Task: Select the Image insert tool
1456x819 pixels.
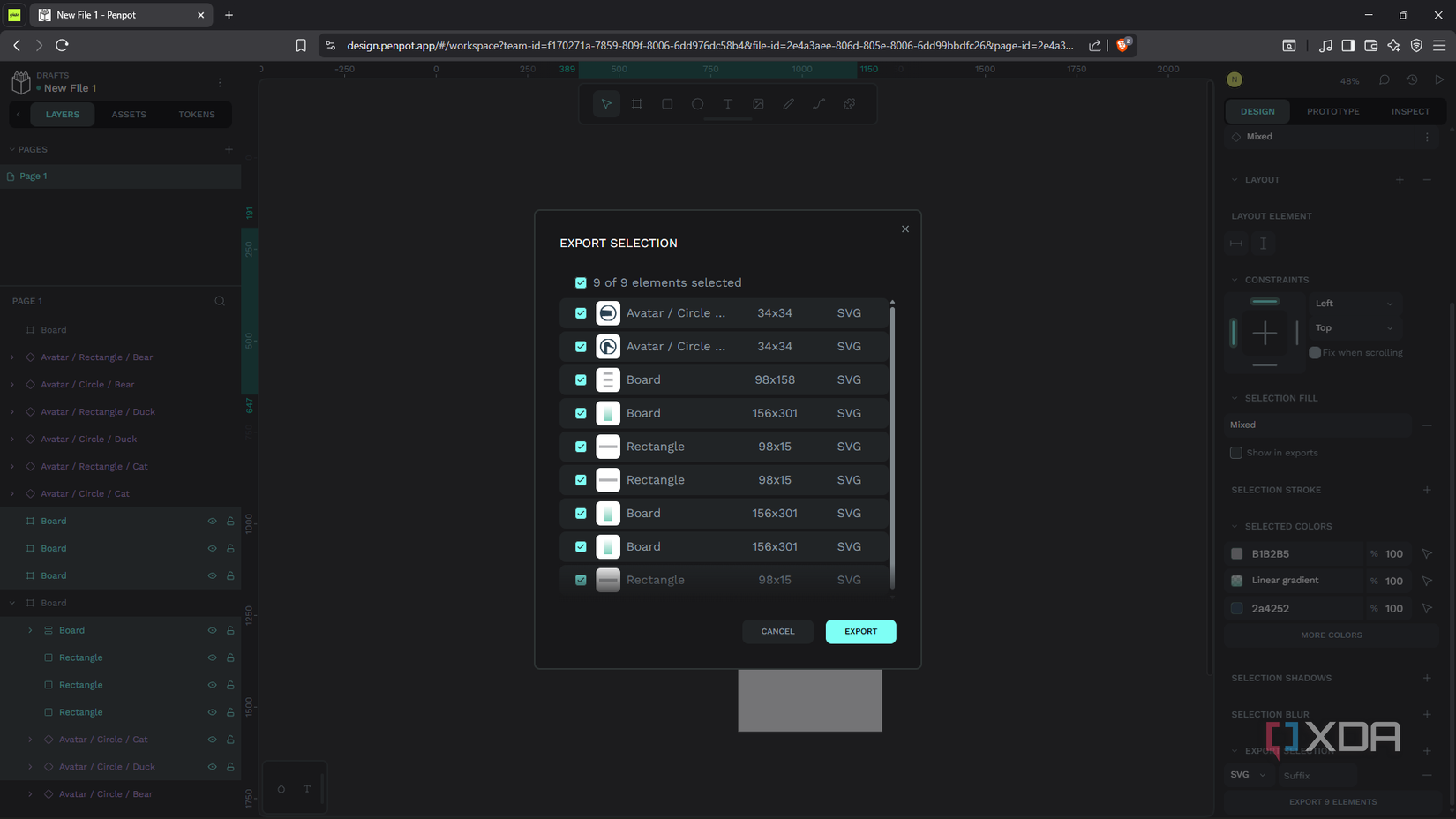Action: [758, 104]
